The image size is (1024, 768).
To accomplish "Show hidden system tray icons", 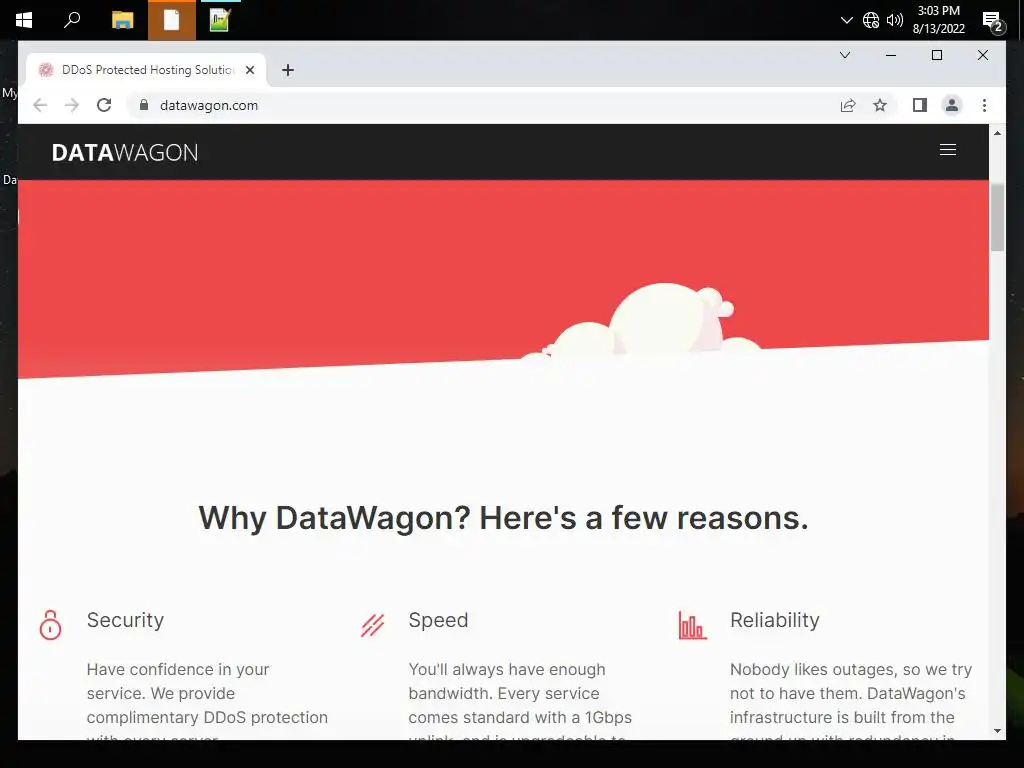I will (846, 20).
